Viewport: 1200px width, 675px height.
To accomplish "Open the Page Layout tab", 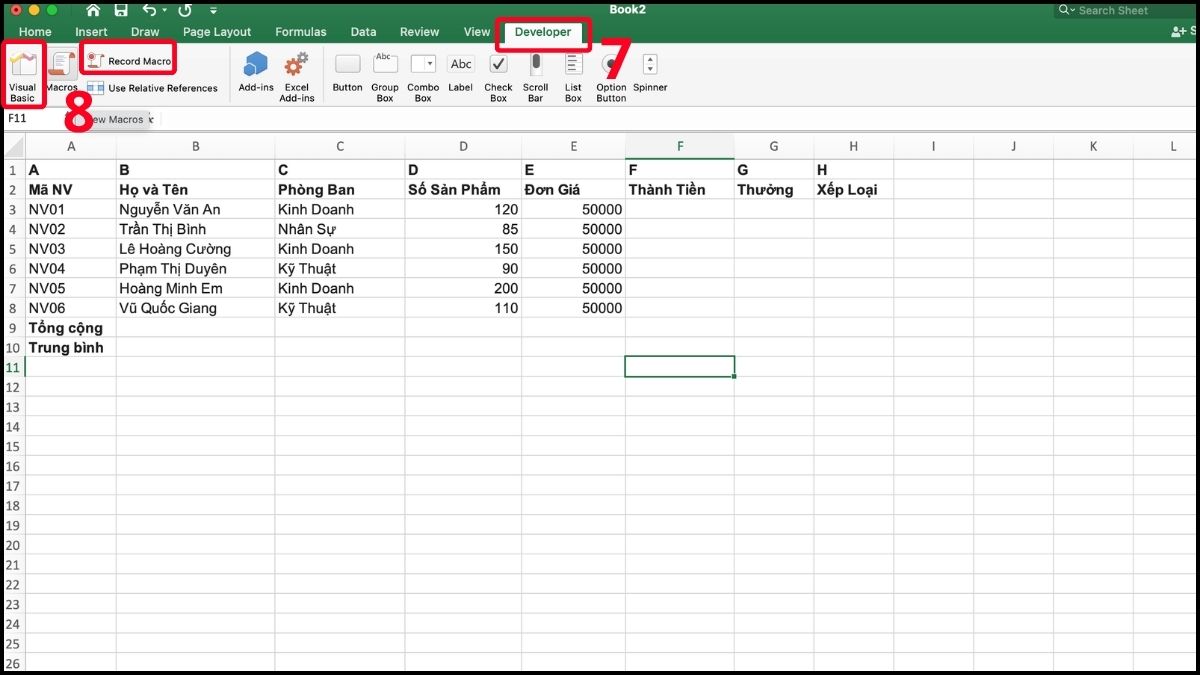I will pos(217,32).
